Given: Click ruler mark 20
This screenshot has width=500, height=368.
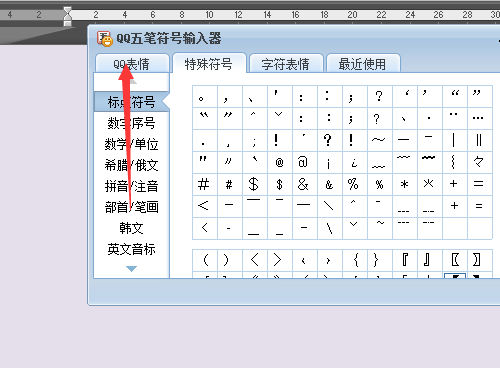Looking at the screenshot, I should pyautogui.click(x=352, y=15).
